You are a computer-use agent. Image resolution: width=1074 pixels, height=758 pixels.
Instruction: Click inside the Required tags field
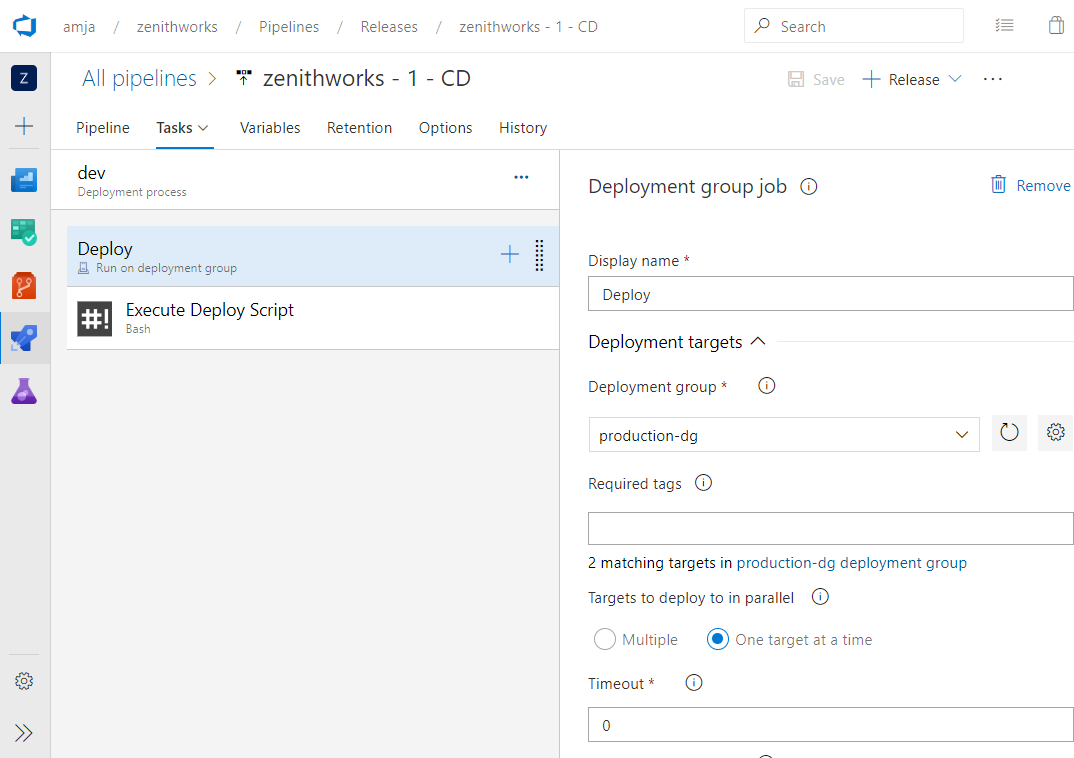[x=830, y=528]
